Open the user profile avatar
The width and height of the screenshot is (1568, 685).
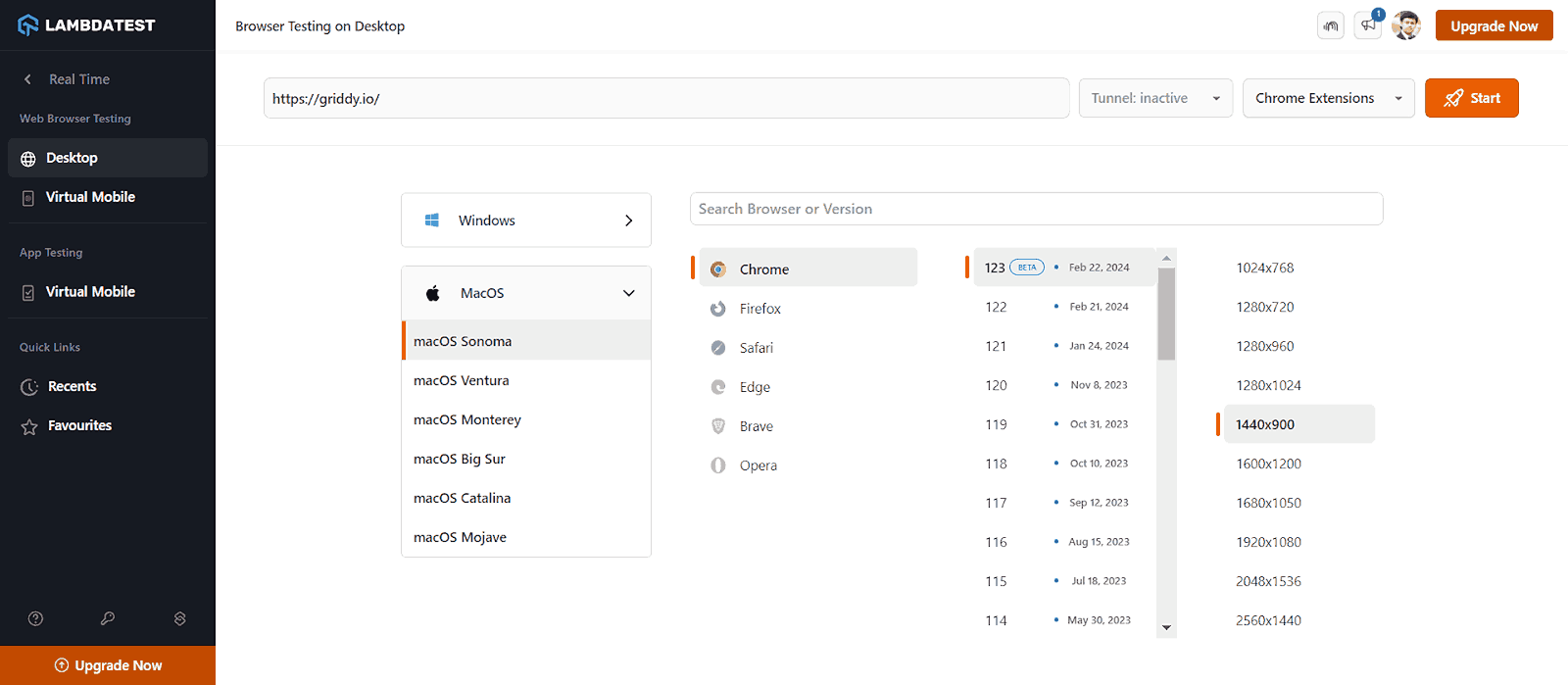(x=1406, y=25)
